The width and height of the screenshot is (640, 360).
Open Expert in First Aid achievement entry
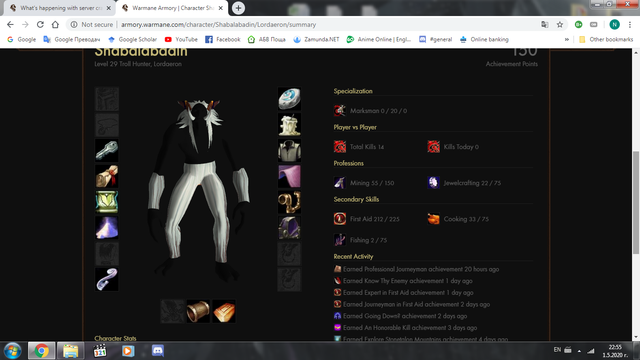pos(404,293)
